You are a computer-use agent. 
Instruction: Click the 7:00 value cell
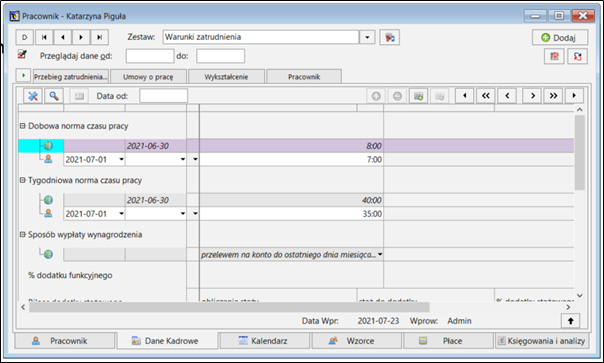(291, 160)
